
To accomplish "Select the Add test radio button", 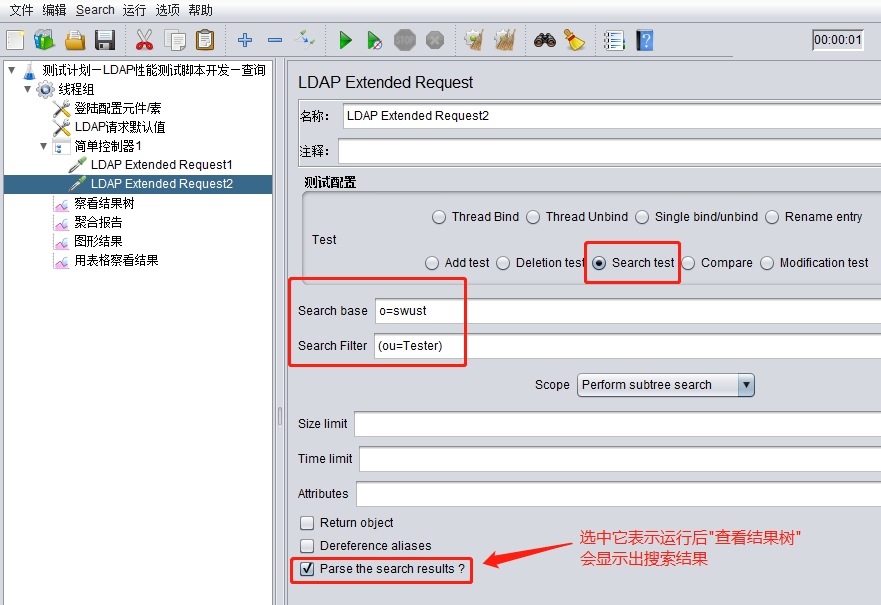I will (432, 263).
